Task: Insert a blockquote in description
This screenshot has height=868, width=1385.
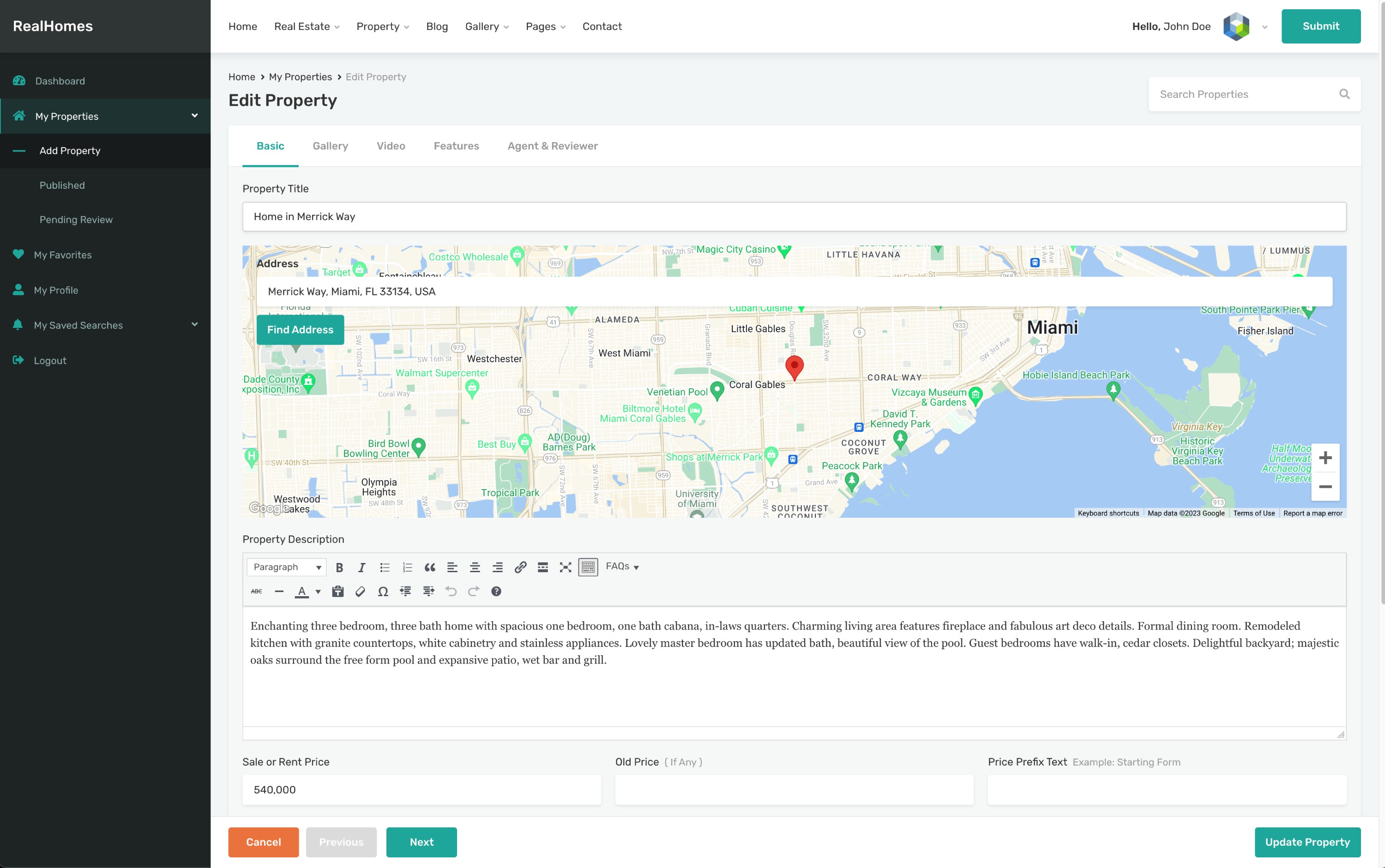Action: point(429,567)
